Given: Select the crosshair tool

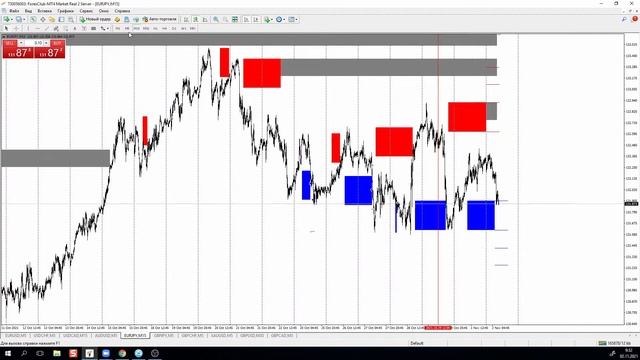Looking at the screenshot, I should (x=16, y=28).
